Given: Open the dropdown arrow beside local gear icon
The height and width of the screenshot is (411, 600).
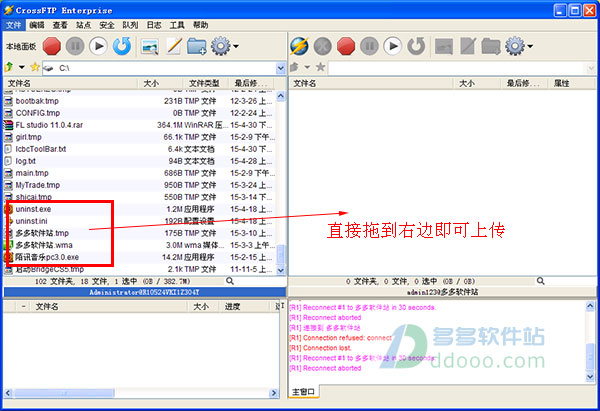Looking at the screenshot, I should pyautogui.click(x=236, y=46).
